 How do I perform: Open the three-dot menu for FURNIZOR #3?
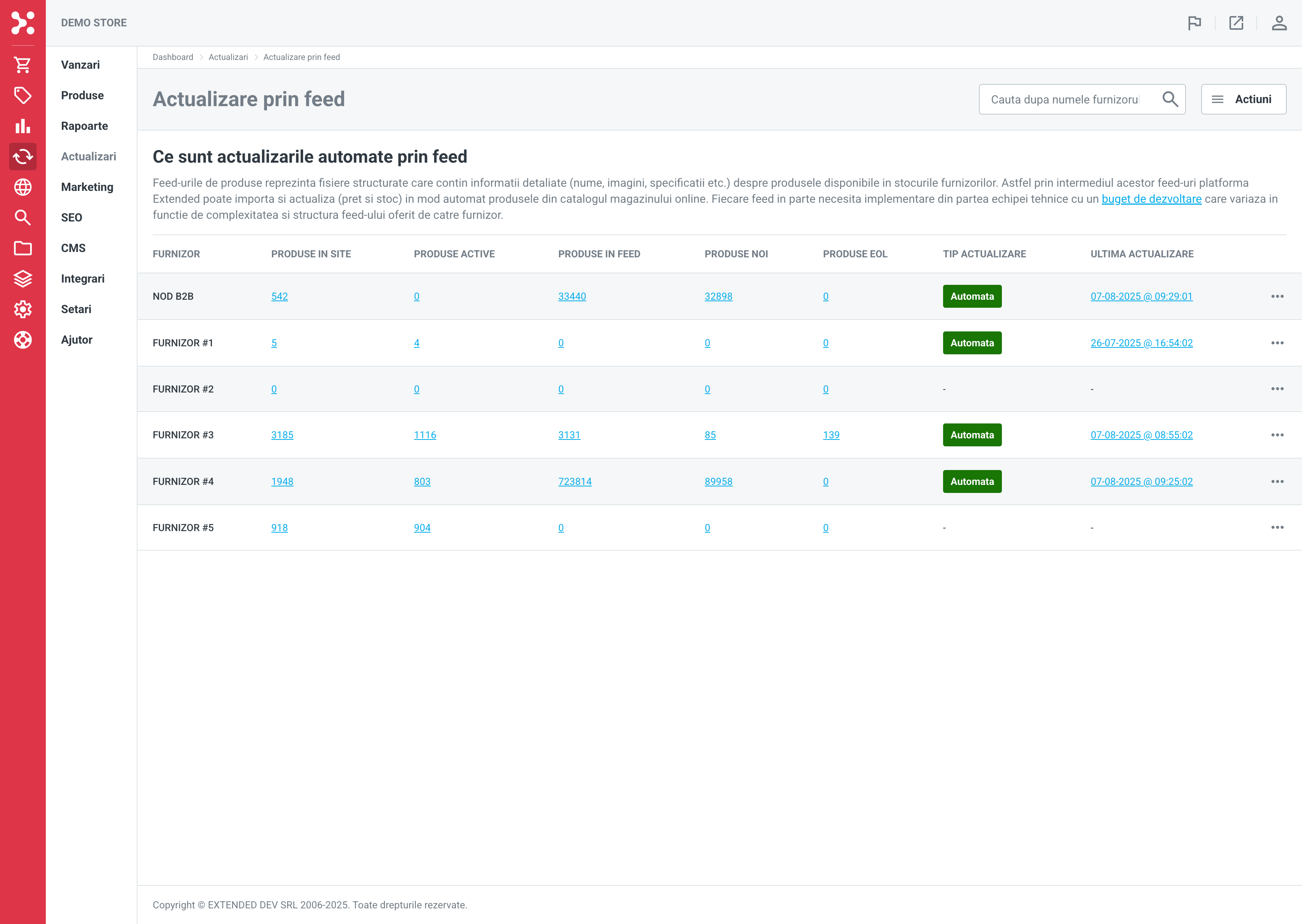[1278, 435]
